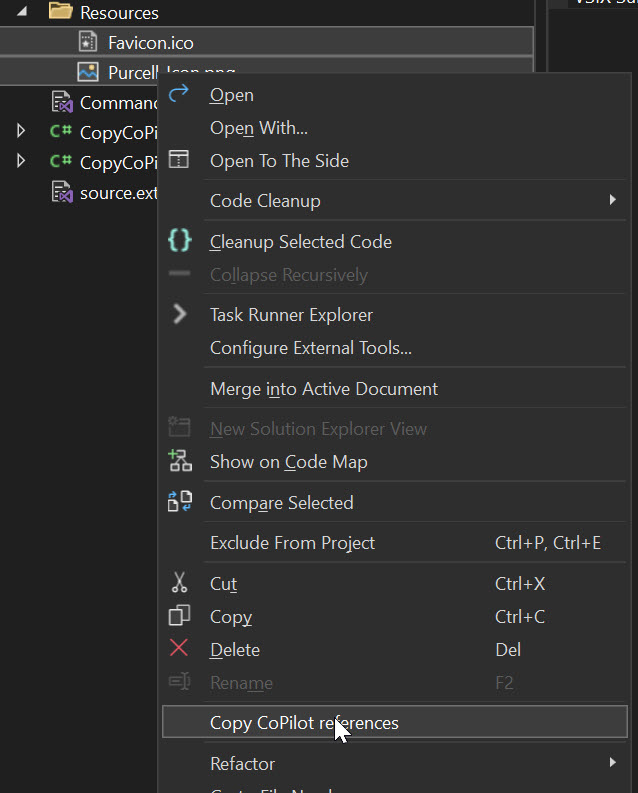Click the Show on Code Map icon
Screen dimensions: 638x793
(x=179, y=461)
